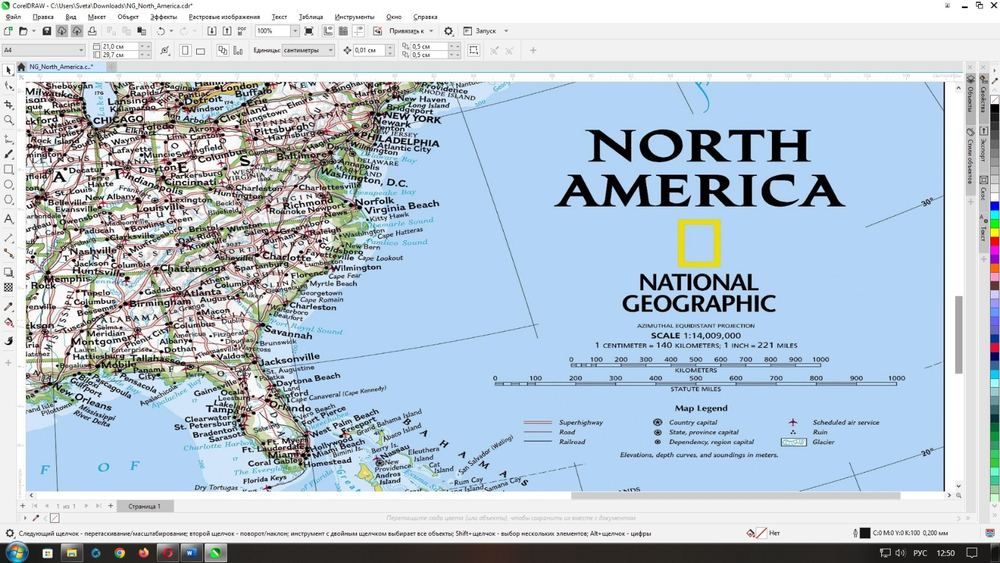
Task: Click the Undo arrow icon
Action: click(161, 31)
